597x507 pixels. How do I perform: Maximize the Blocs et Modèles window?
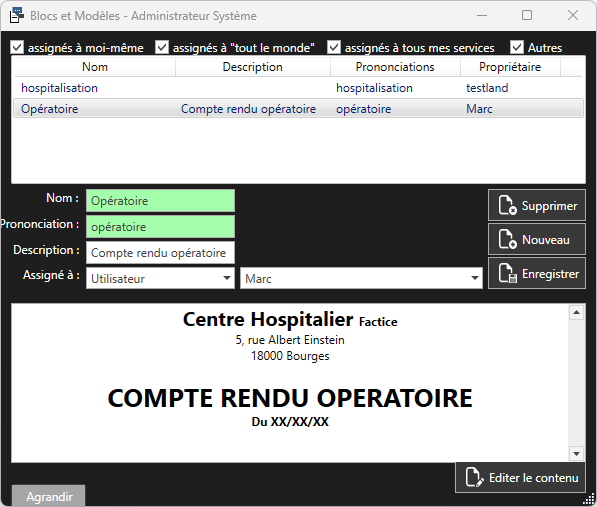click(527, 15)
